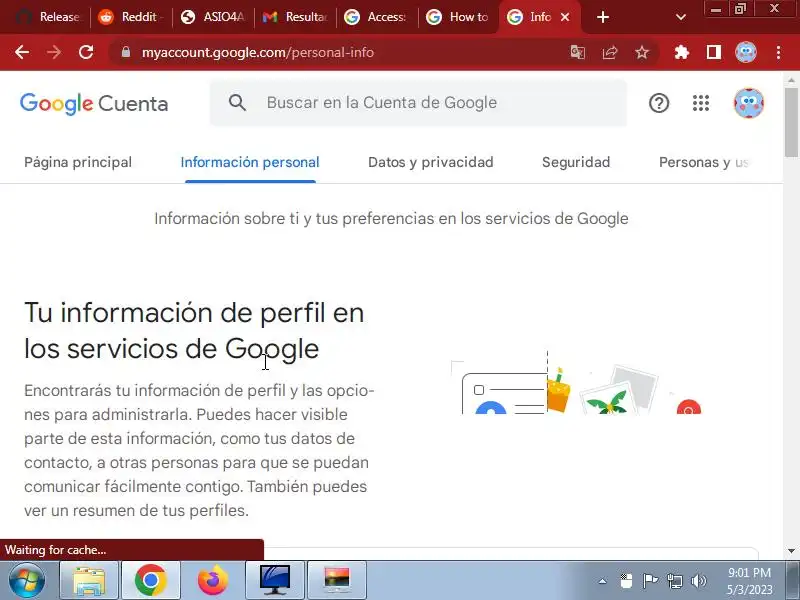Click the monitor app taskbar icon
Image resolution: width=800 pixels, height=600 pixels.
pyautogui.click(x=274, y=581)
